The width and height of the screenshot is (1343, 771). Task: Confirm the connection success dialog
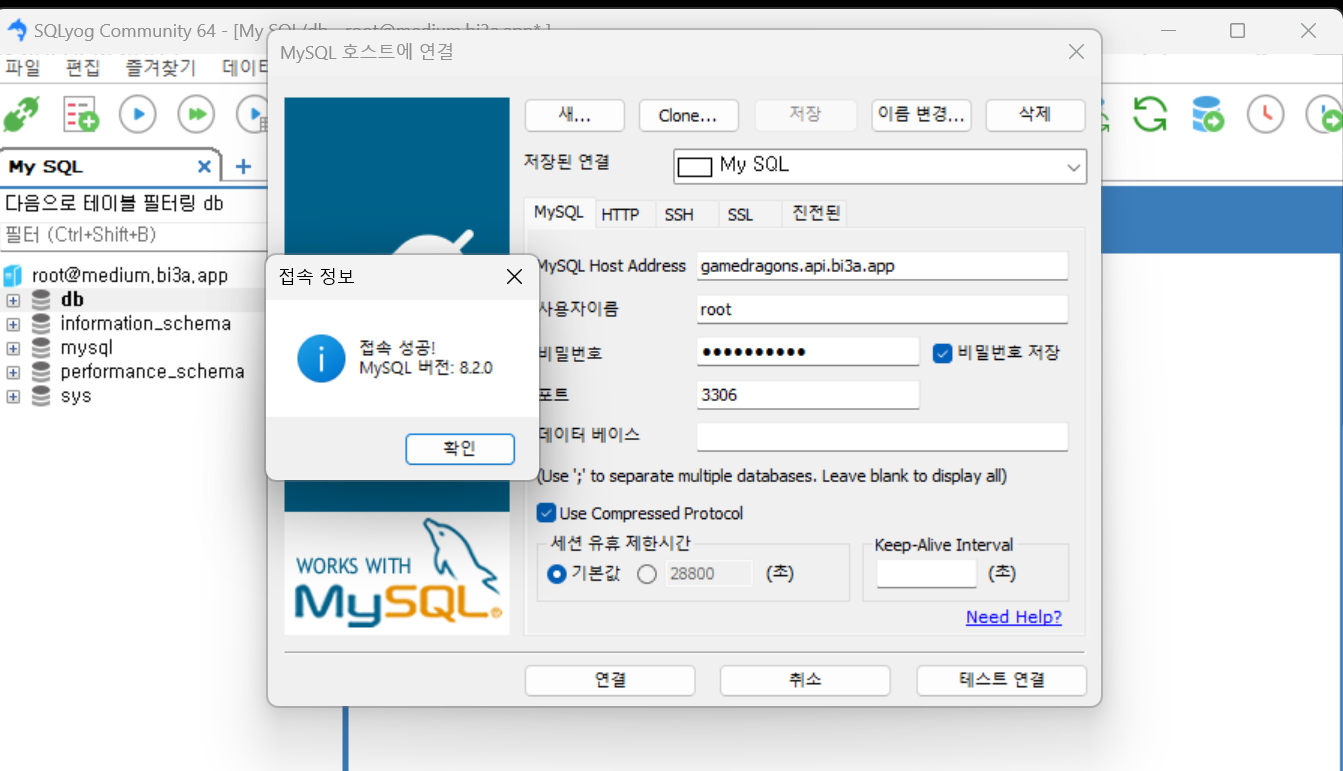[x=459, y=449]
